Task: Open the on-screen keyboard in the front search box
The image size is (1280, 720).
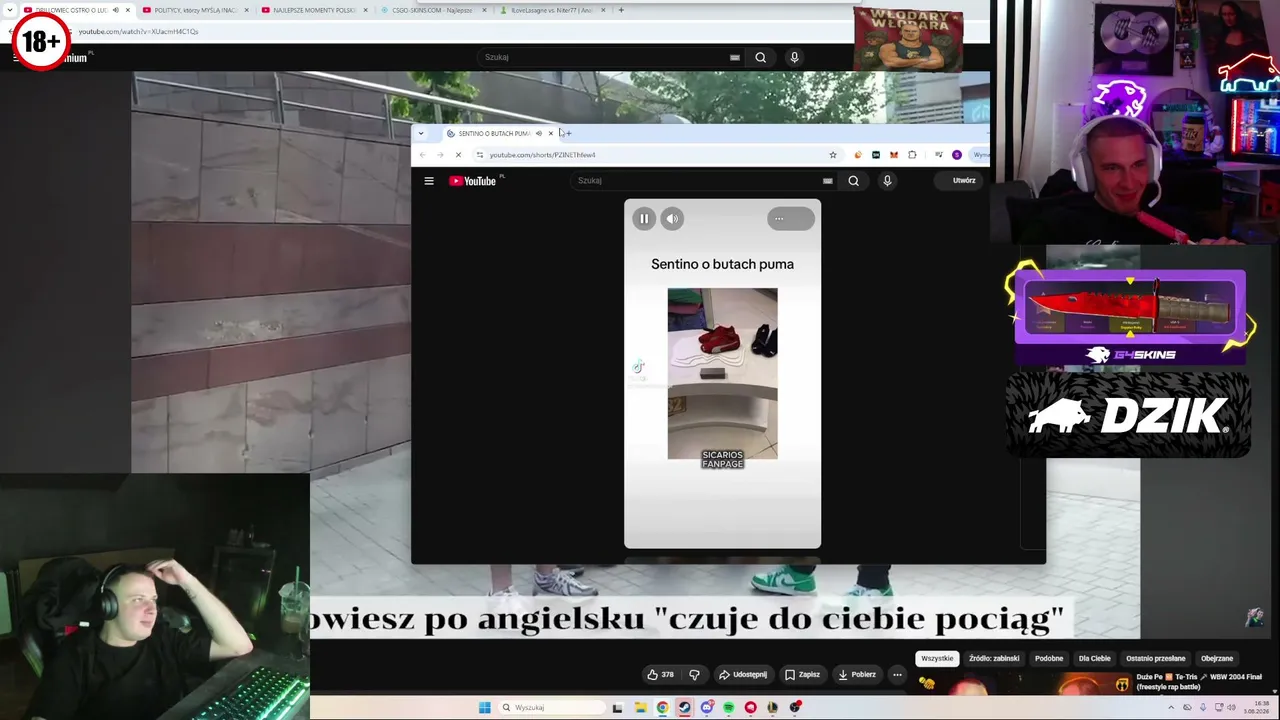Action: pyautogui.click(x=828, y=181)
